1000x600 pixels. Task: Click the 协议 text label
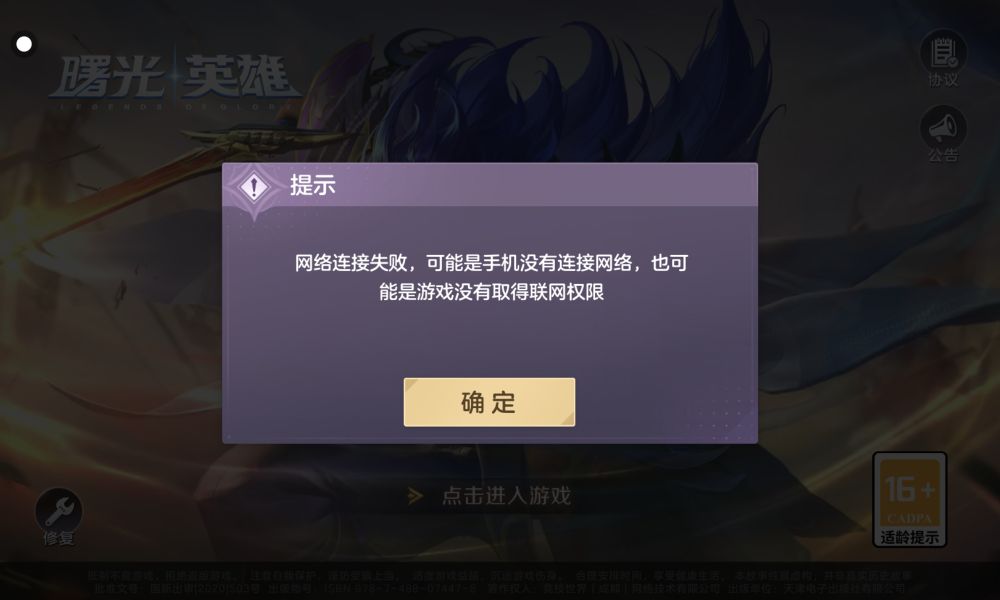pos(943,80)
